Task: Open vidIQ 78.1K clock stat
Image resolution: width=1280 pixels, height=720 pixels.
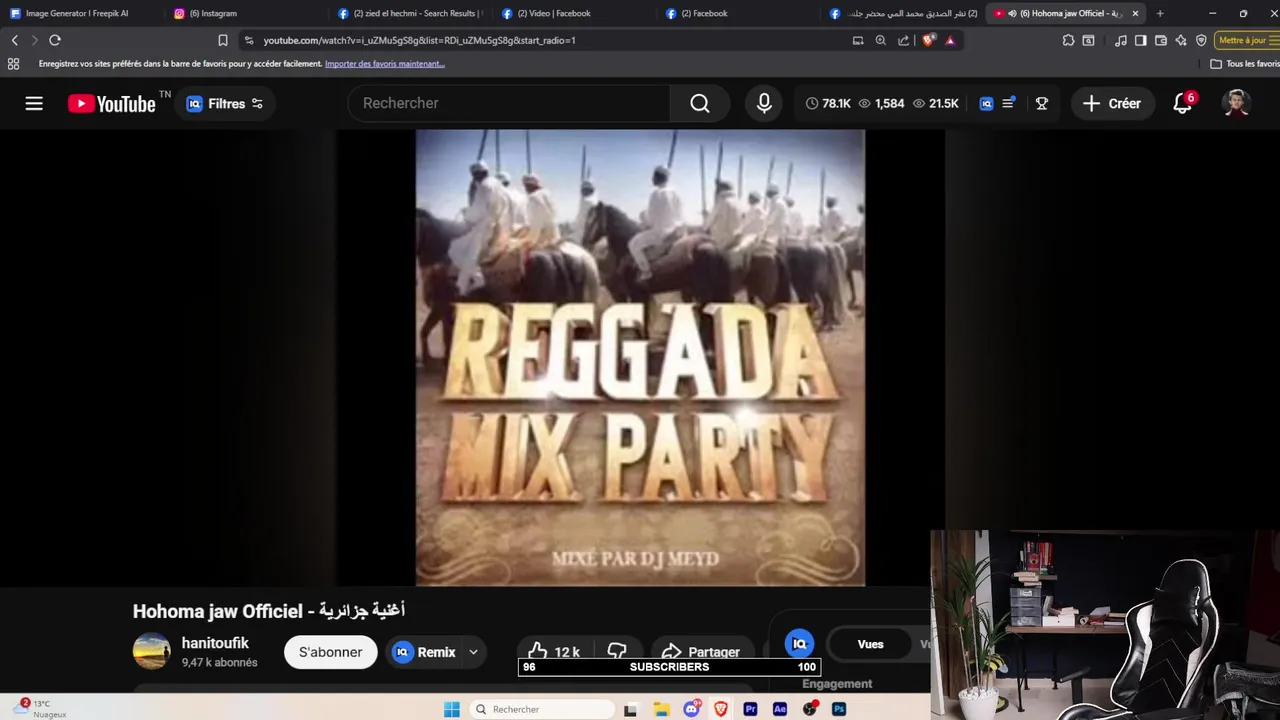Action: tap(828, 103)
